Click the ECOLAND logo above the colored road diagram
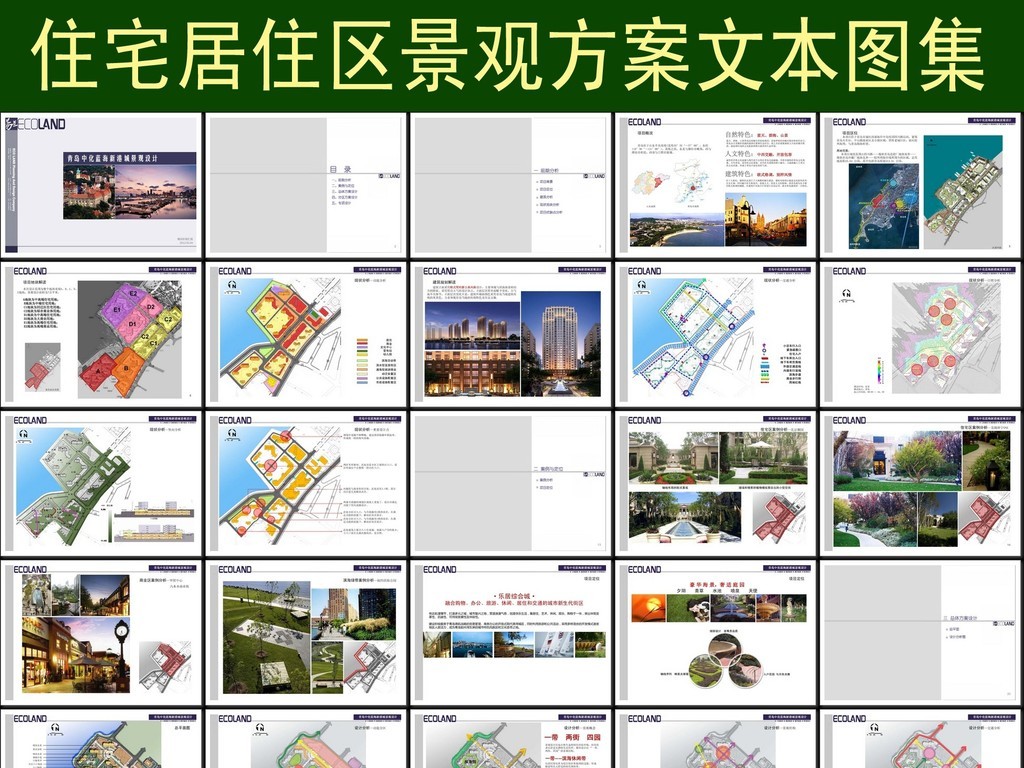The height and width of the screenshot is (768, 1024). [236, 270]
